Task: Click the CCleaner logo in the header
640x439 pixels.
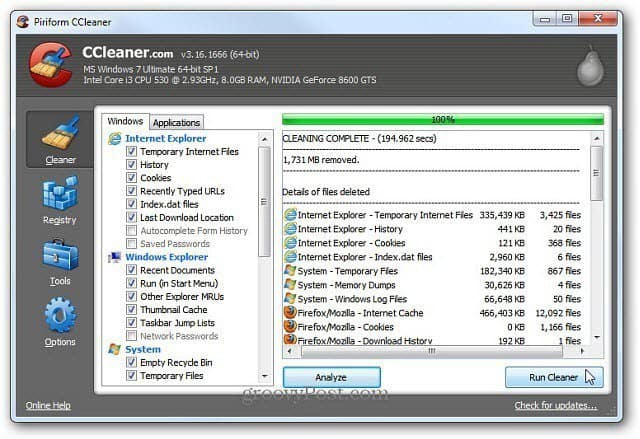Action: [x=51, y=65]
